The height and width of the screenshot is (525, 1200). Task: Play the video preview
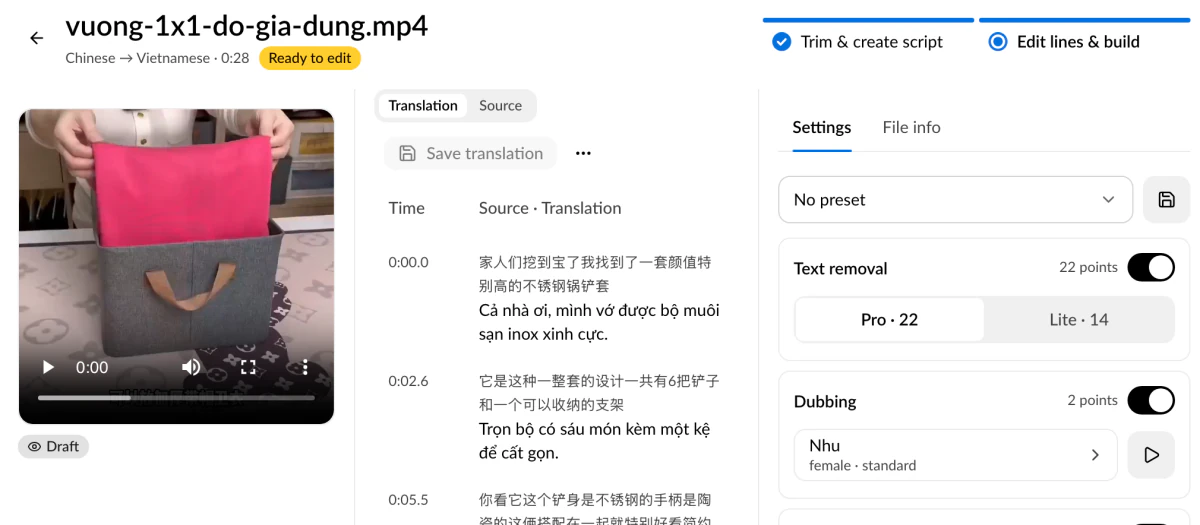(x=48, y=367)
